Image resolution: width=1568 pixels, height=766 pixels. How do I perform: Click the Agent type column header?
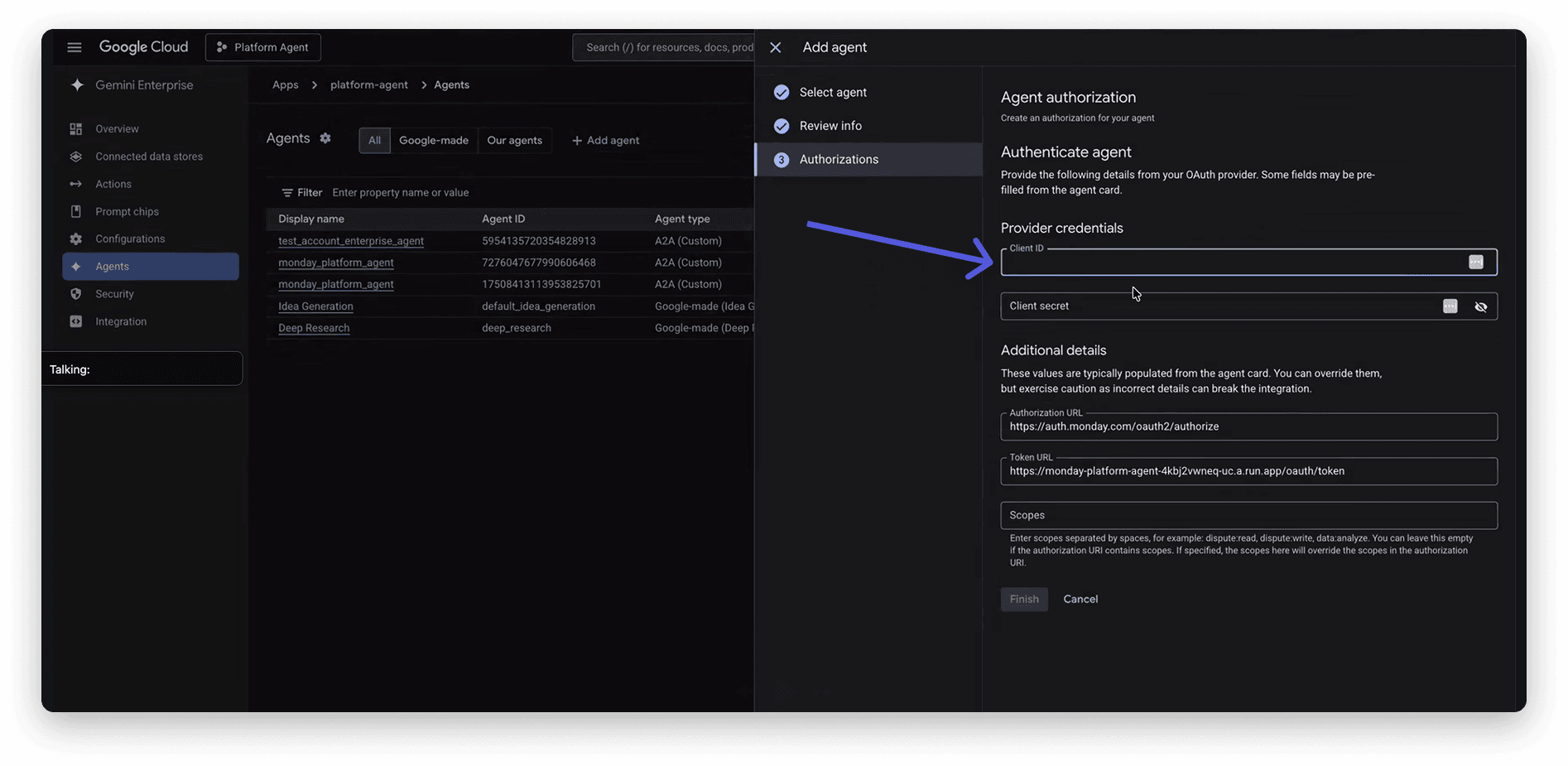coord(682,219)
